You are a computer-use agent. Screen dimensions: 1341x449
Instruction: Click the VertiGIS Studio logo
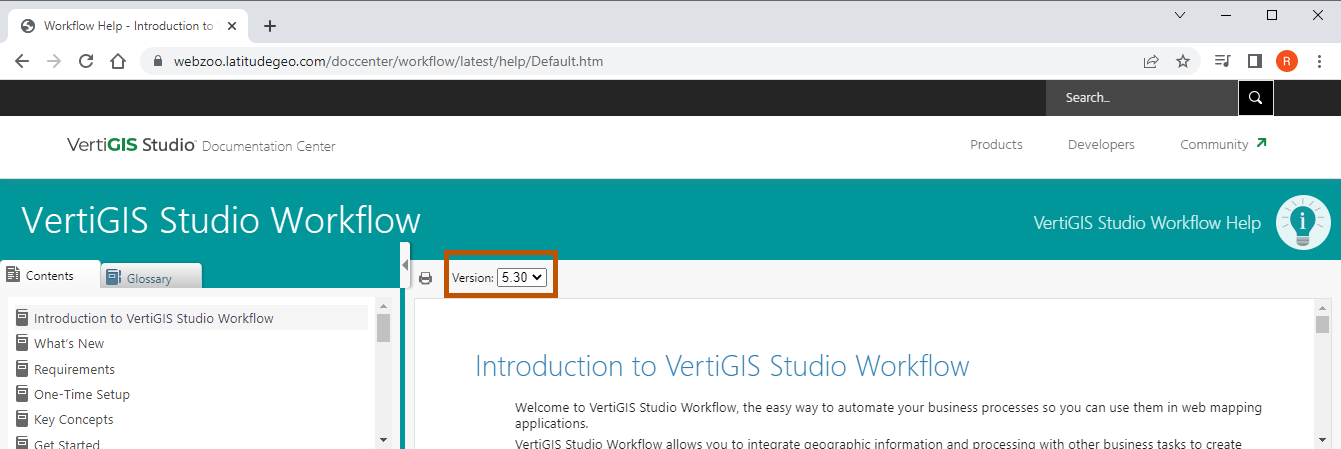[131, 145]
